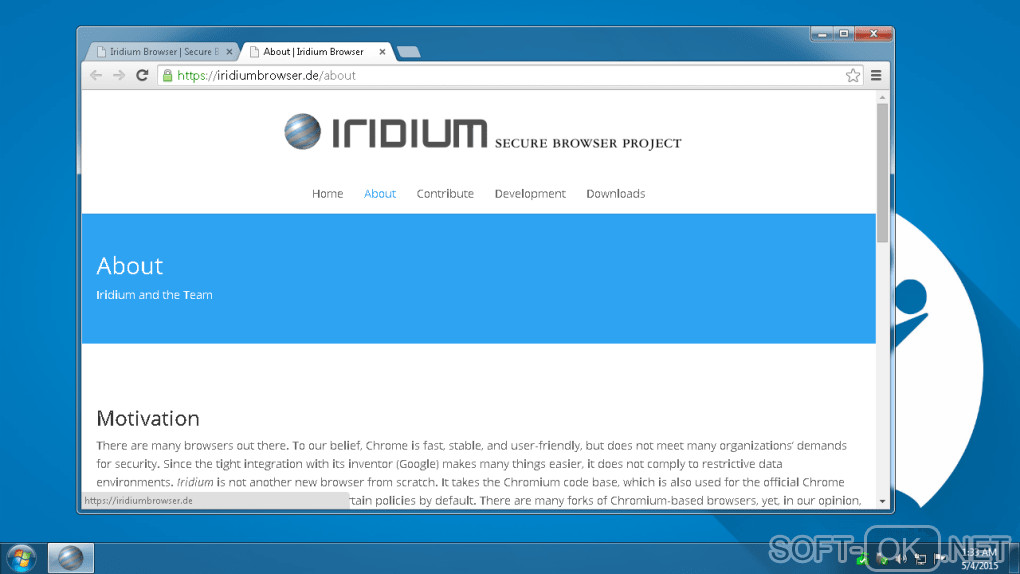The width and height of the screenshot is (1020, 574).
Task: Click the volume speaker tray icon
Action: (902, 558)
